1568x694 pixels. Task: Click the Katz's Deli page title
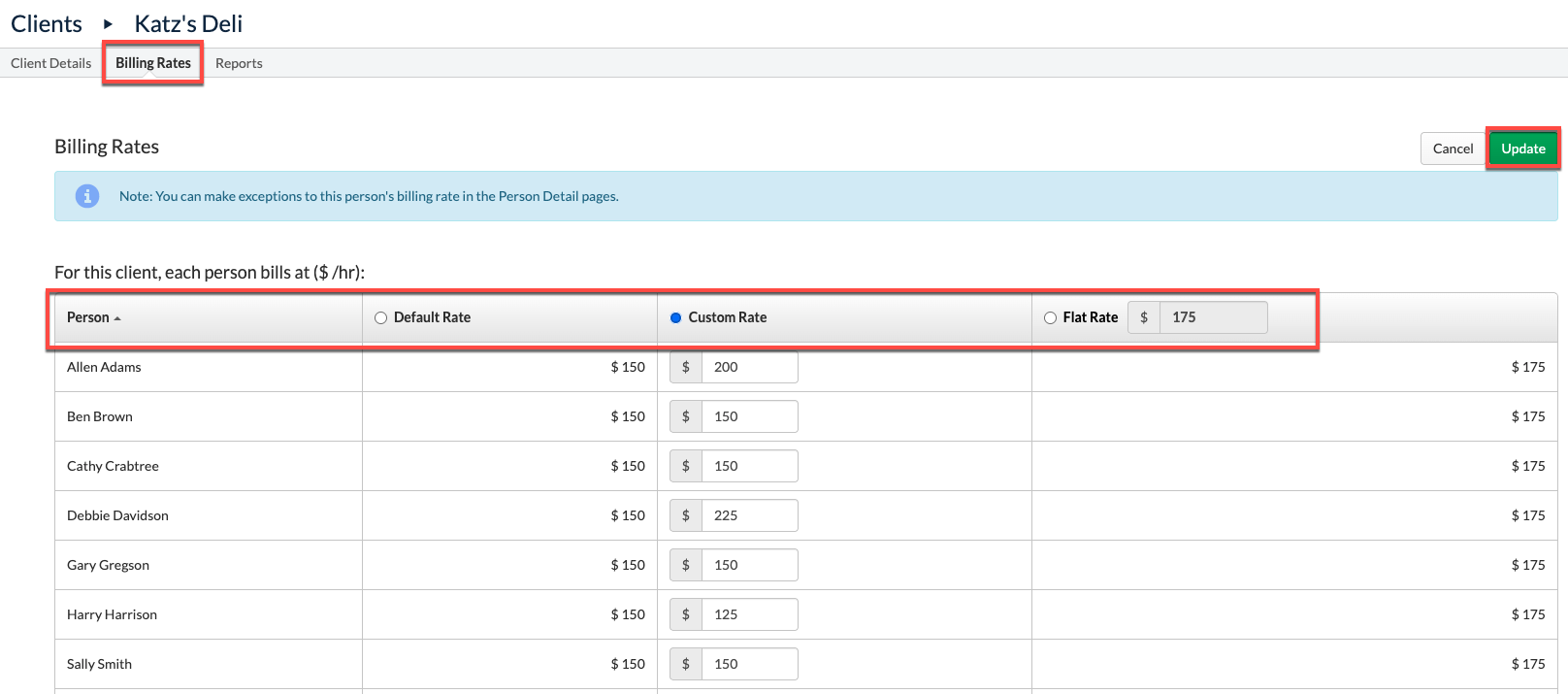point(188,24)
